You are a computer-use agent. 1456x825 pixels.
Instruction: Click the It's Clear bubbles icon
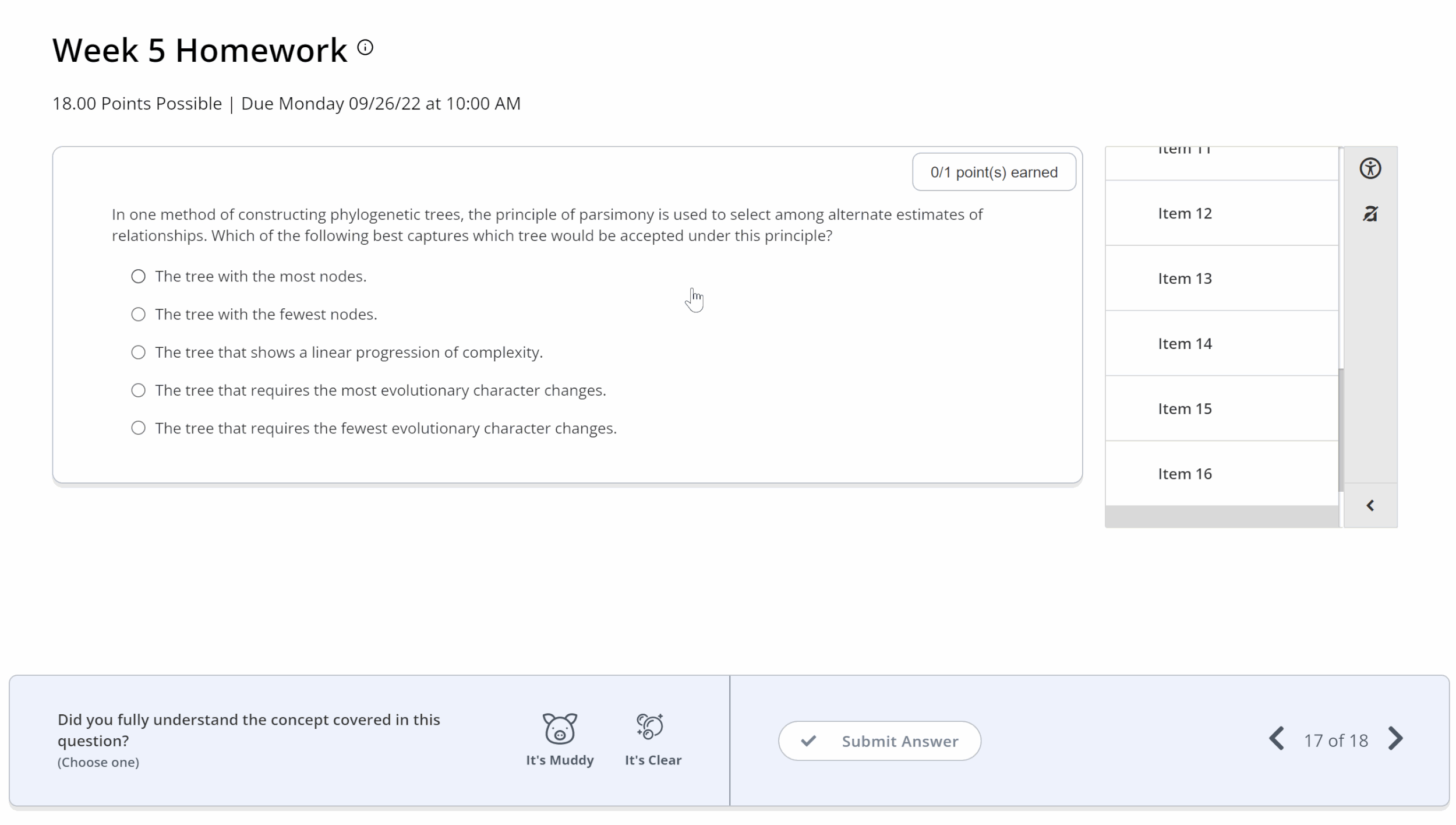pos(650,727)
